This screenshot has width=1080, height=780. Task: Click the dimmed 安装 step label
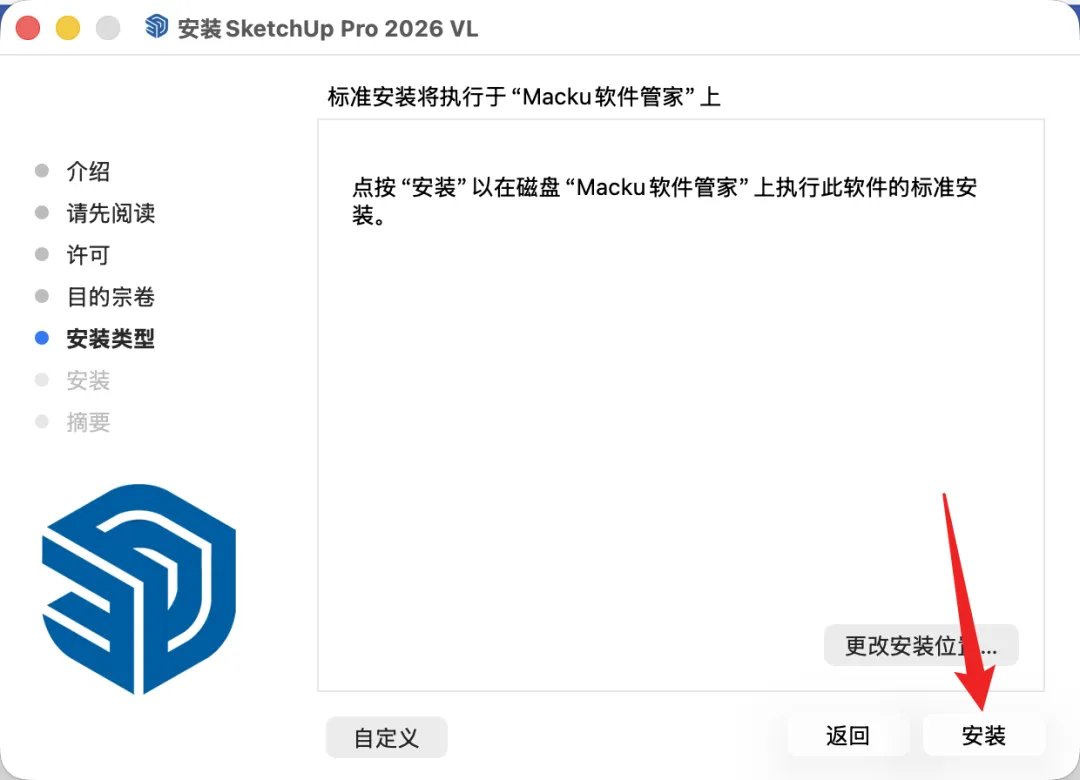[88, 380]
